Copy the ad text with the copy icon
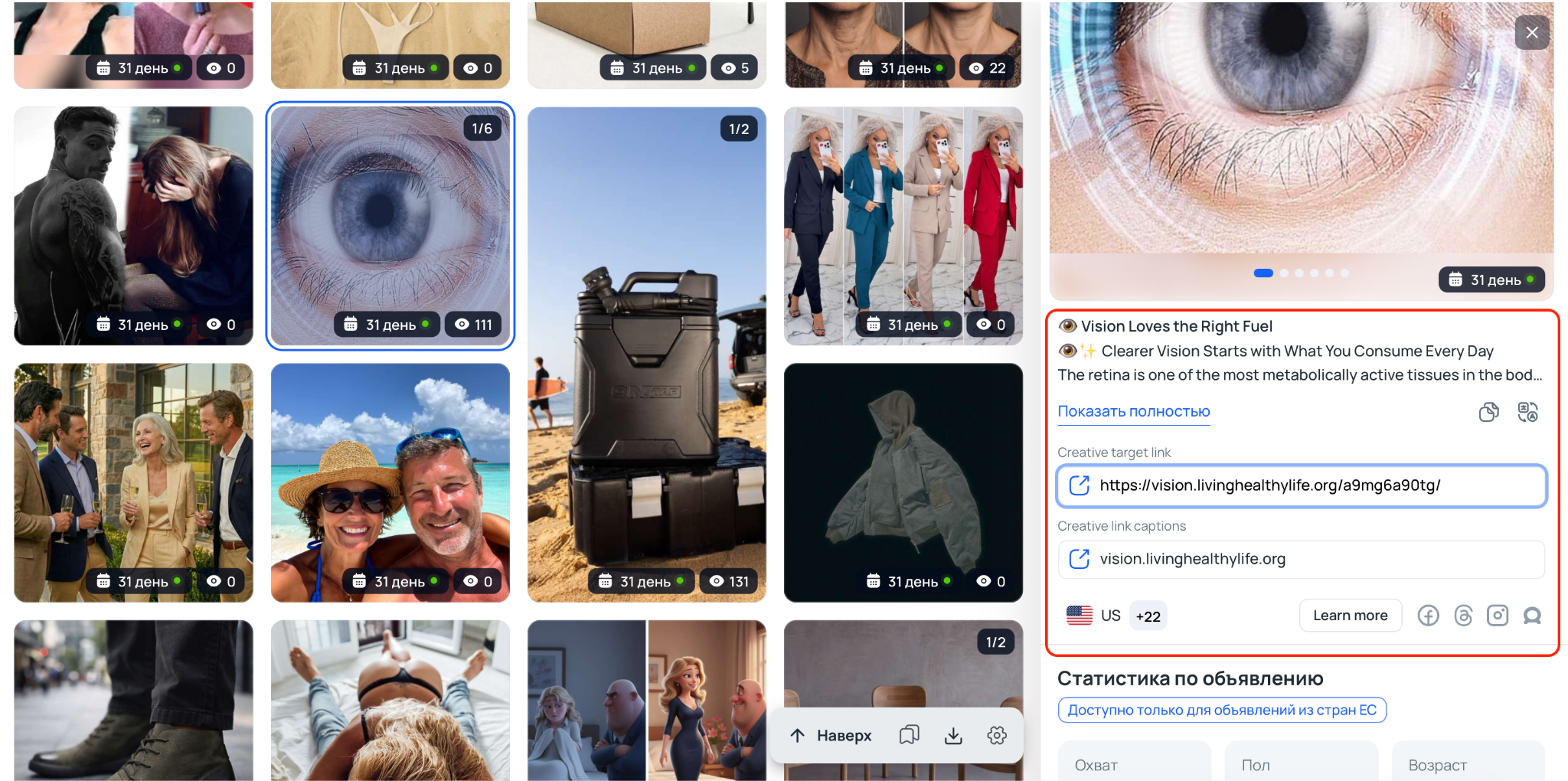The height and width of the screenshot is (781, 1568). [1488, 412]
